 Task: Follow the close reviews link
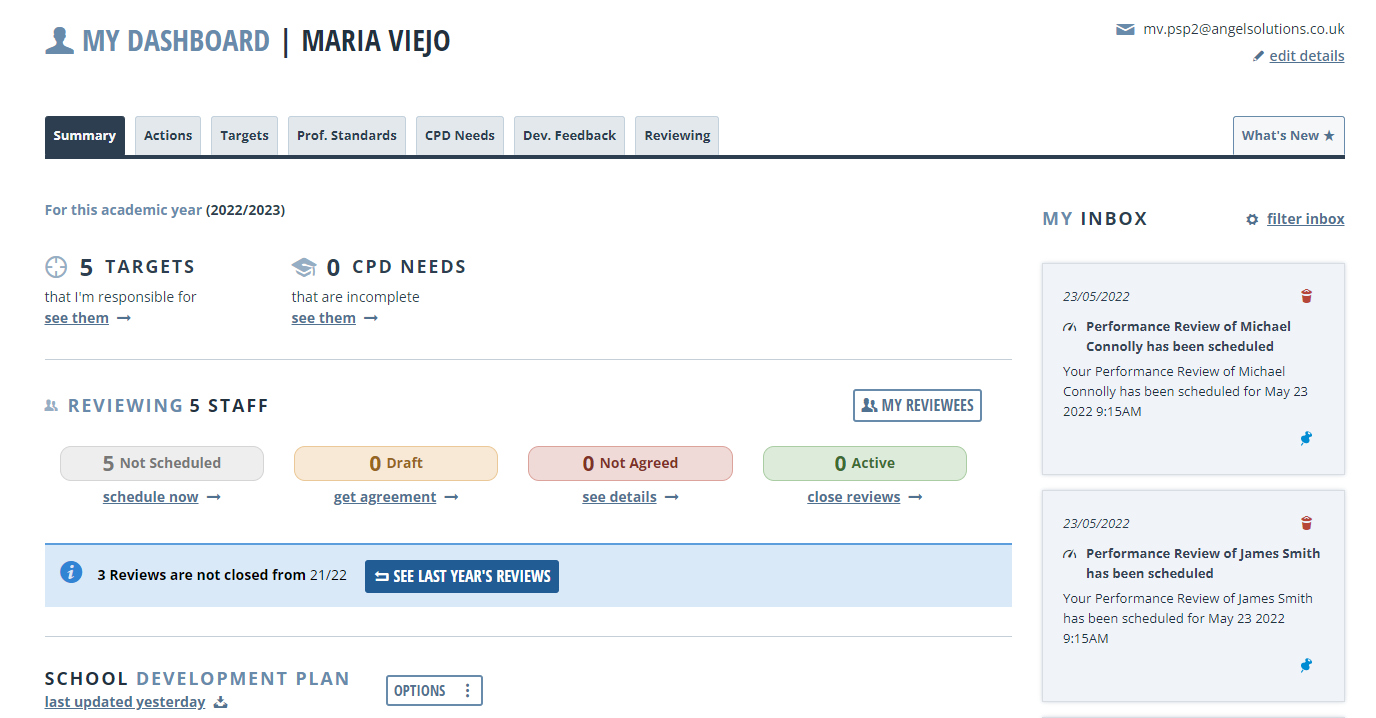click(x=854, y=496)
